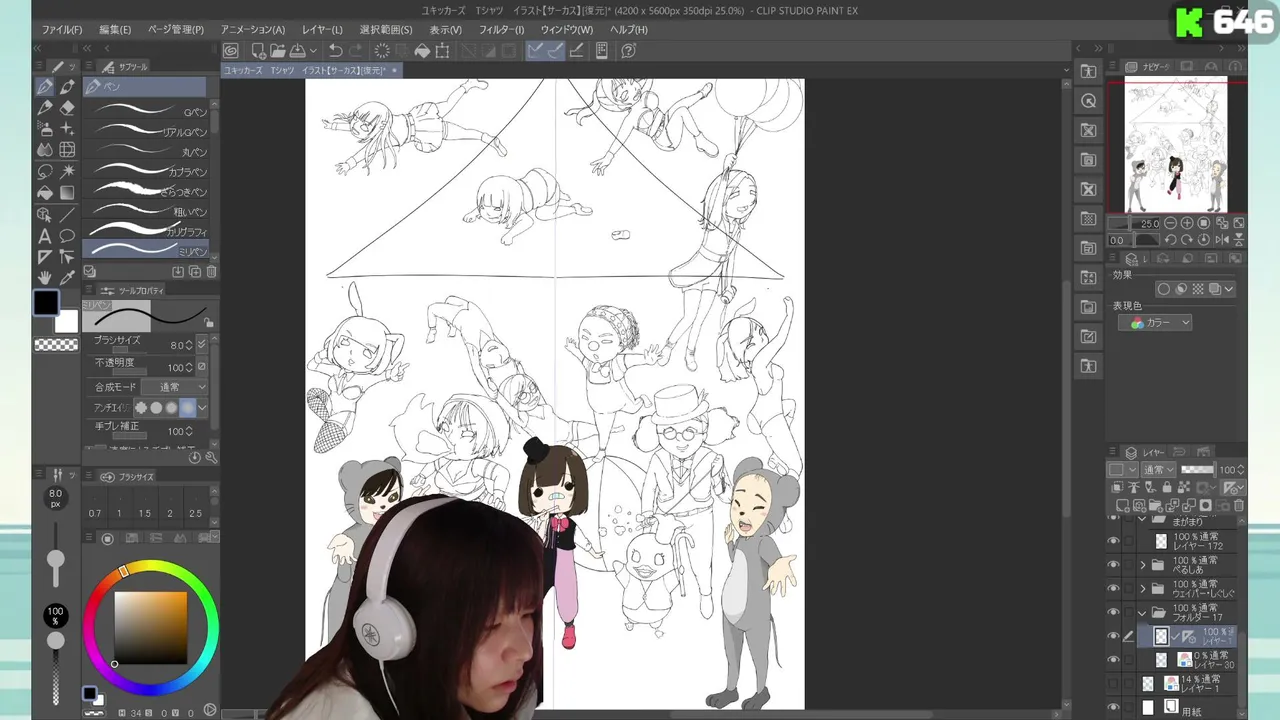Hide the フォルダー 17 folder
This screenshot has width=1280, height=720.
1113,612
